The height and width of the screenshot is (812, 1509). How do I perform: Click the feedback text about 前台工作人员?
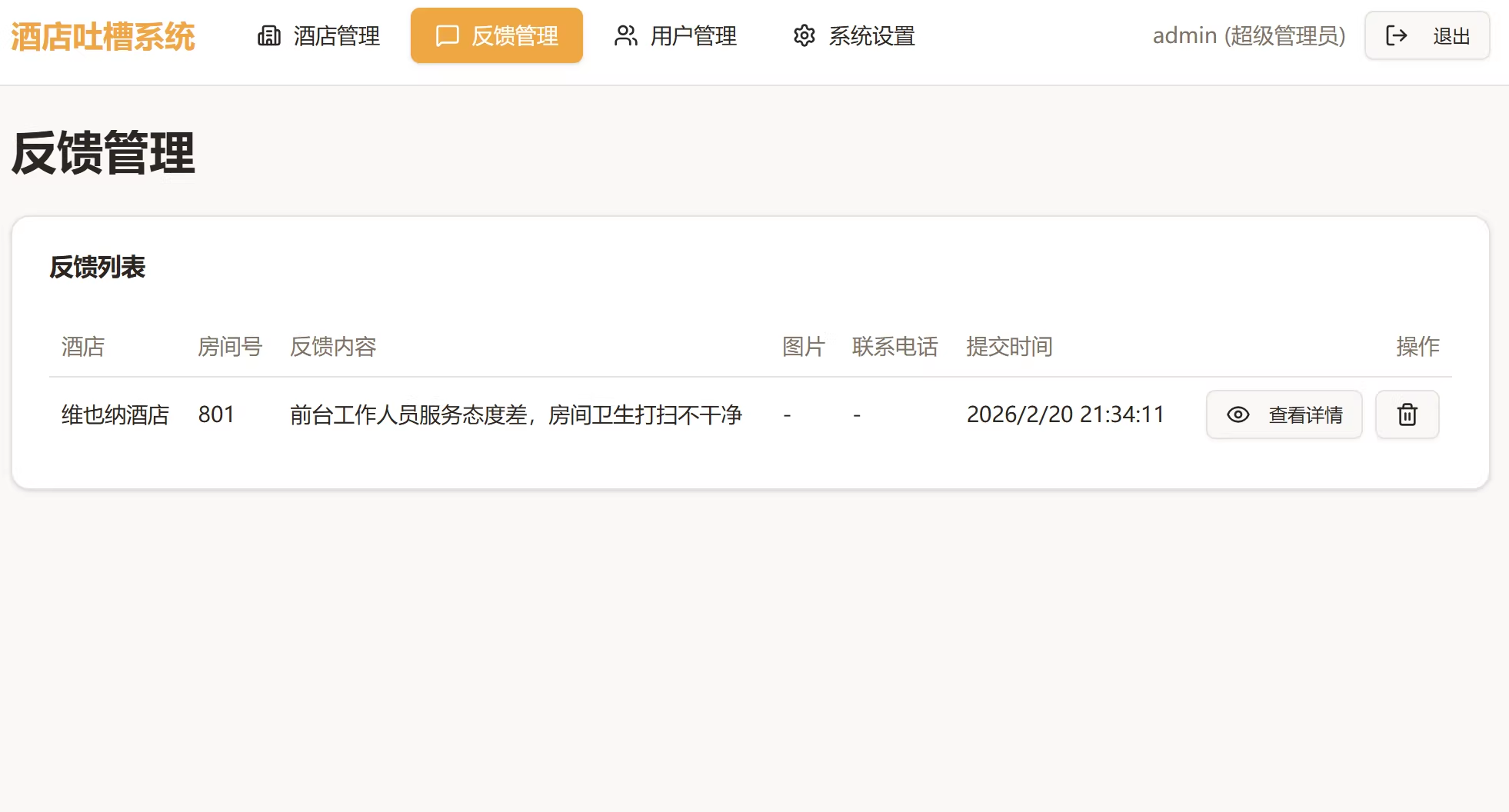pos(515,415)
